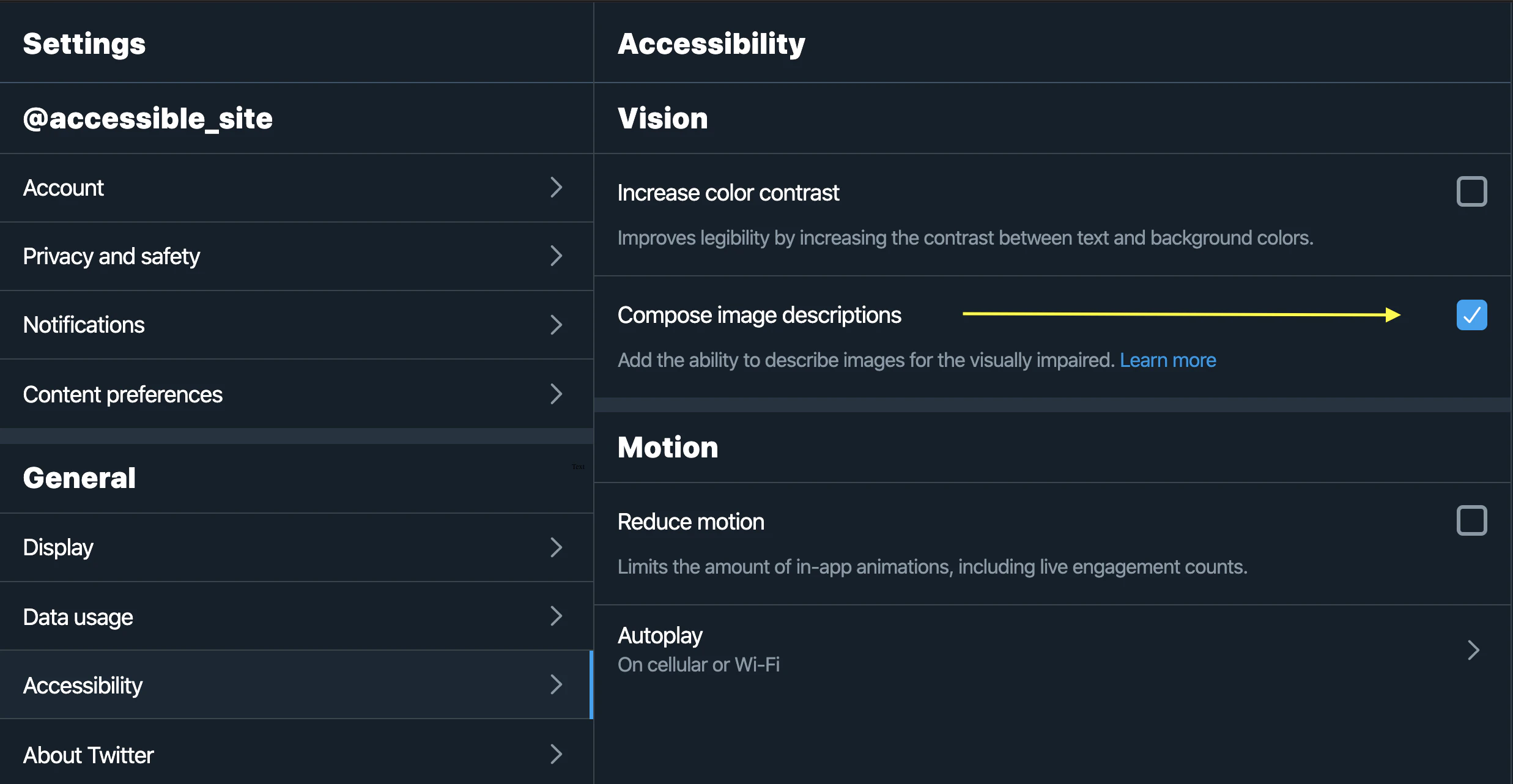Image resolution: width=1513 pixels, height=784 pixels.
Task: Click the chevron arrow beside Display
Action: 556,547
